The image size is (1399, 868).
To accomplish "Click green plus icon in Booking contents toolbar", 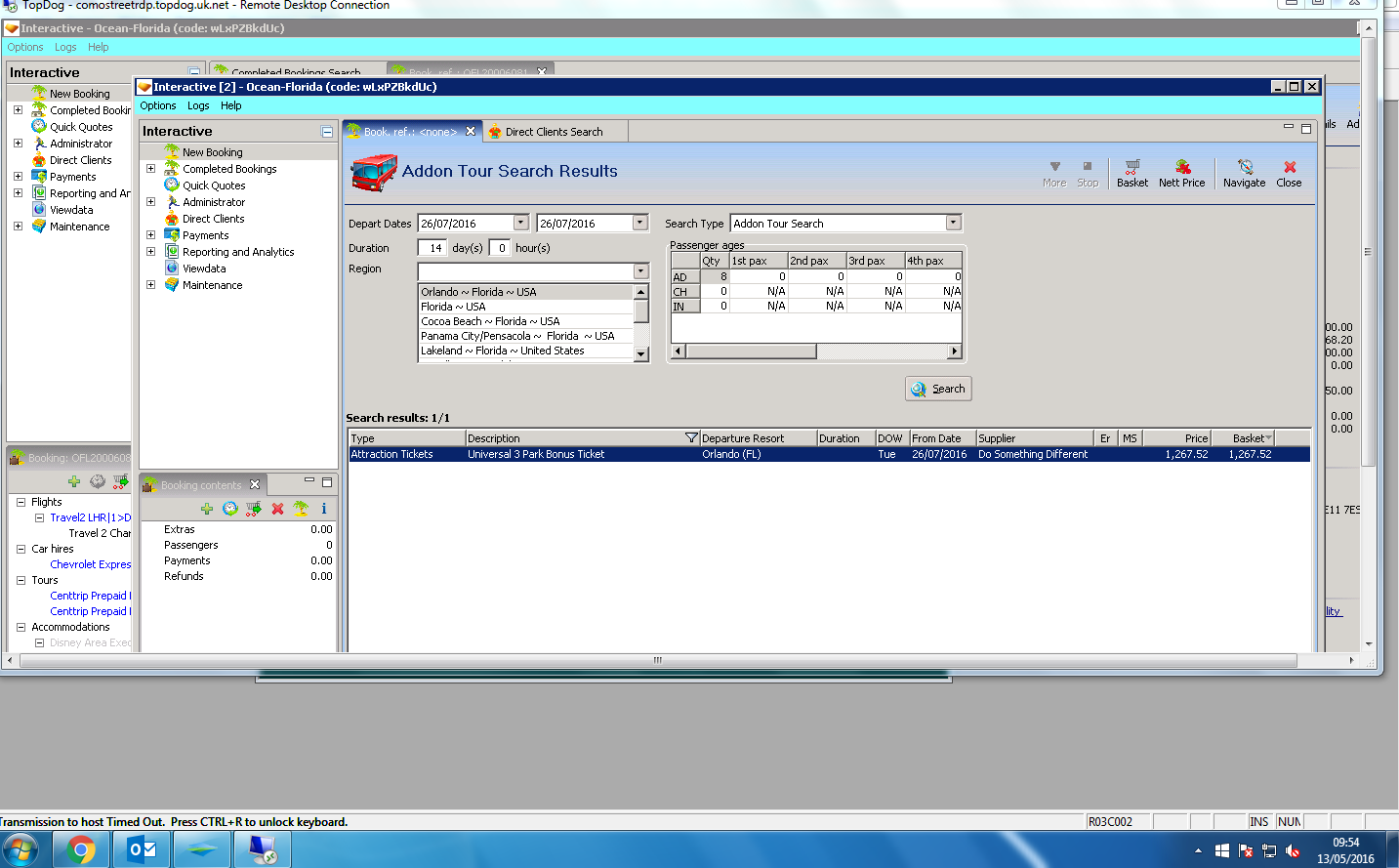I will coord(207,509).
